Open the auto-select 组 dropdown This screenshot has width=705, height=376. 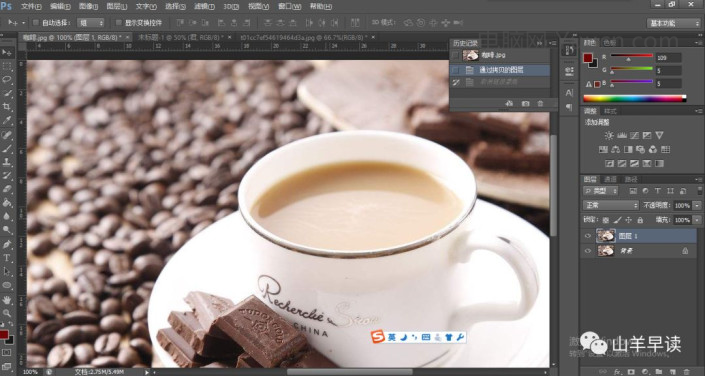[x=91, y=22]
